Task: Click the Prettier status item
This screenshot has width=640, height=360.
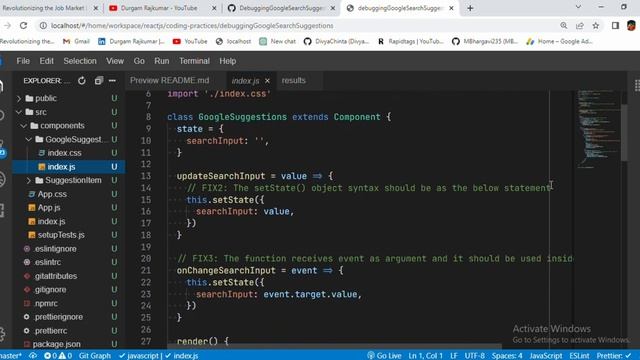Action: click(613, 356)
